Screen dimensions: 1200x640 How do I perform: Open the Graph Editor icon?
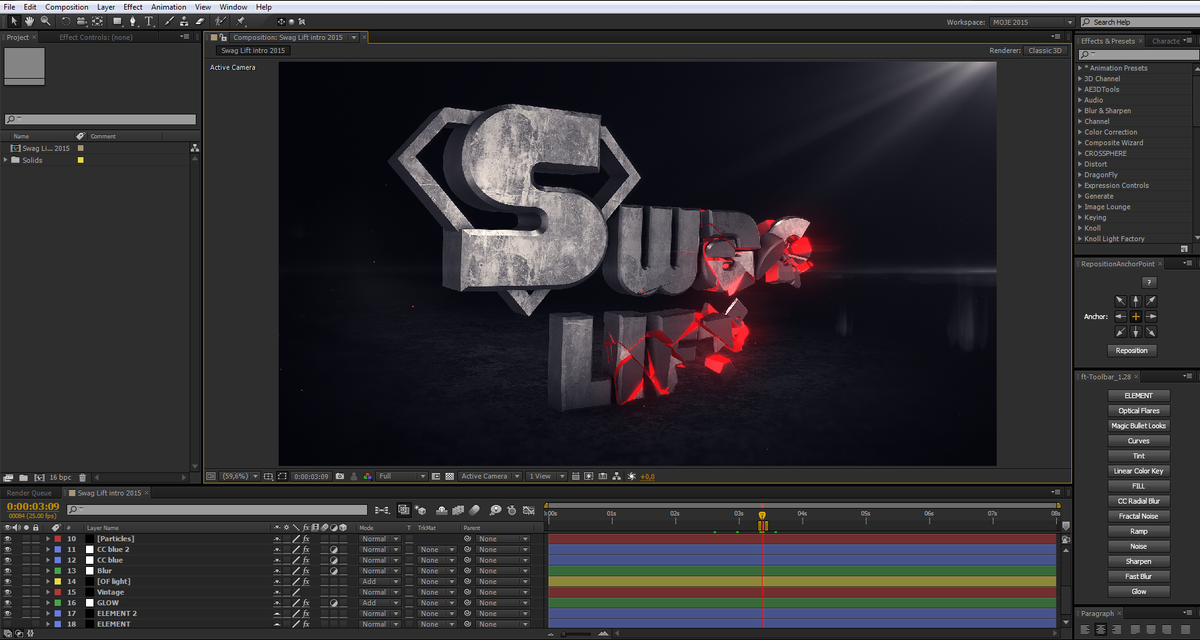click(x=529, y=510)
